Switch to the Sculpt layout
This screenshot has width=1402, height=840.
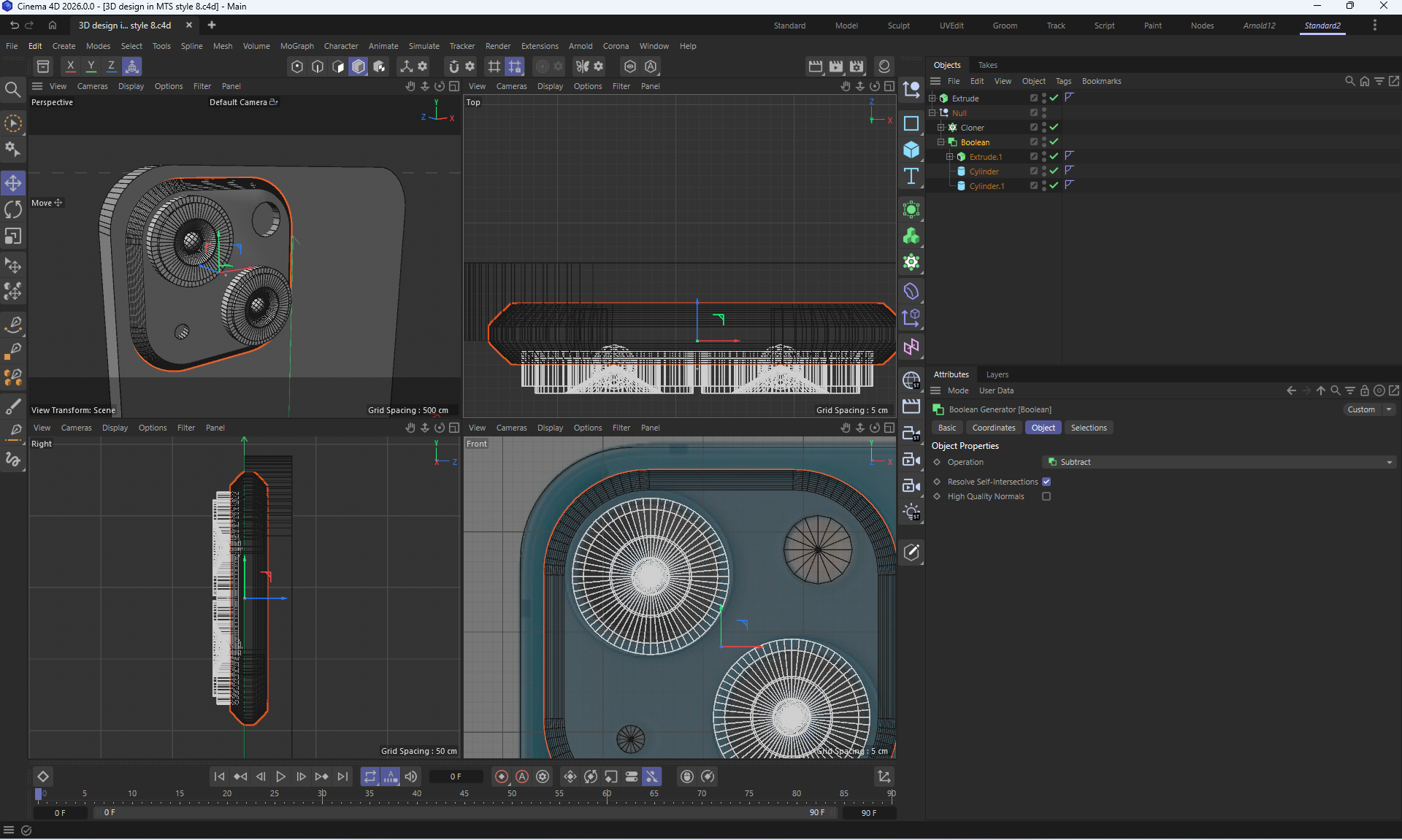coord(898,26)
